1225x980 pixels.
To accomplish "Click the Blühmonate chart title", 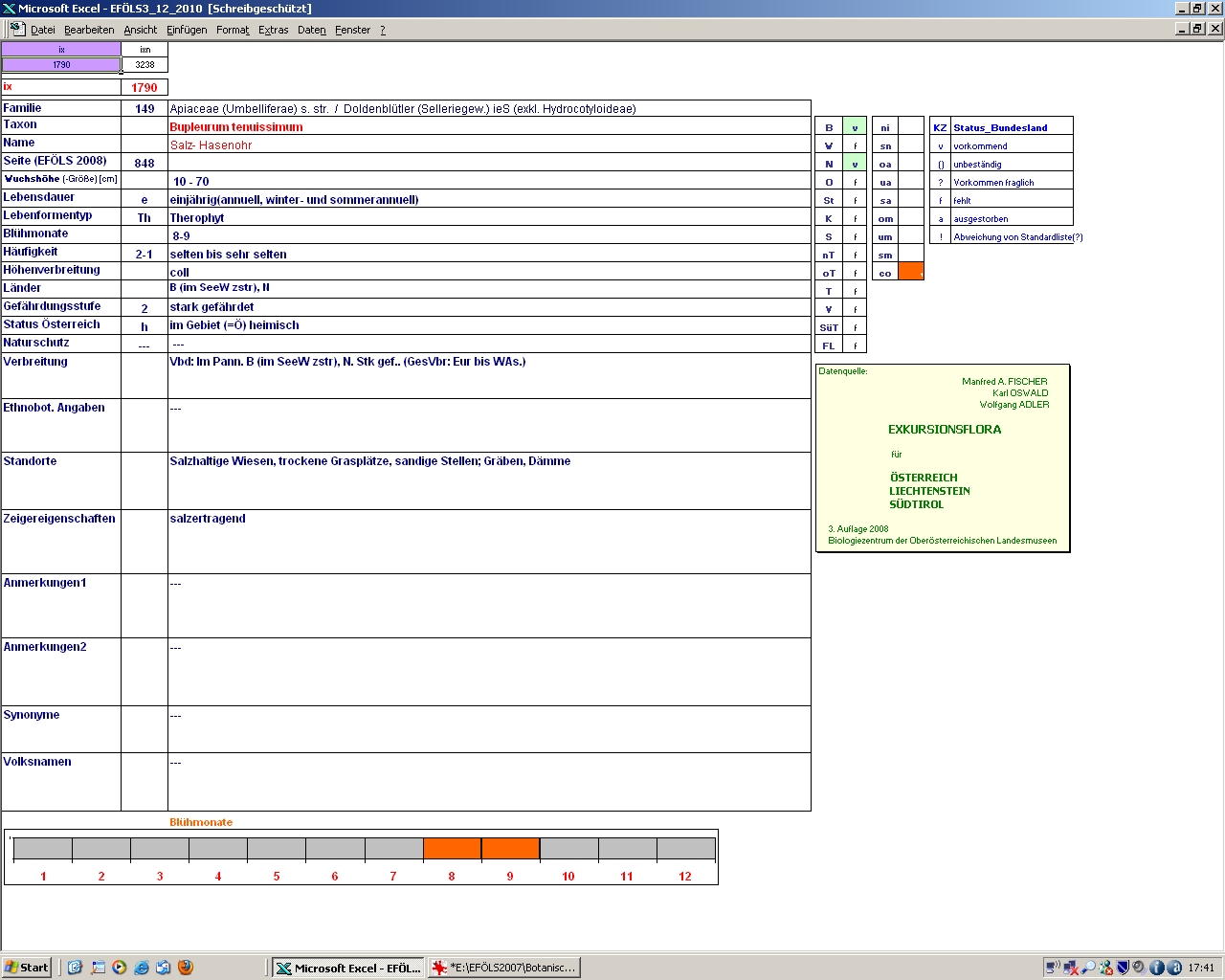I will [x=201, y=822].
